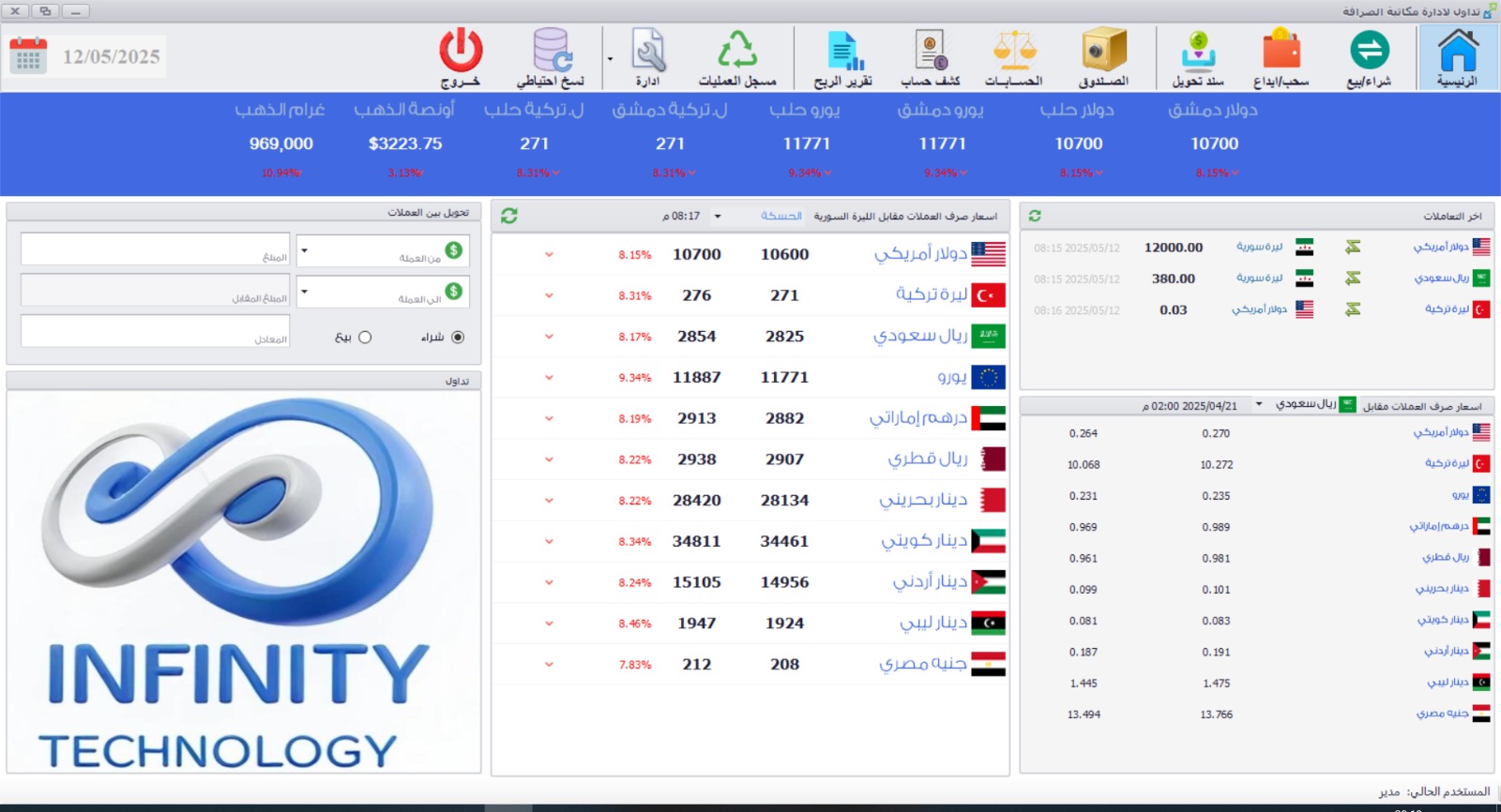The width and height of the screenshot is (1501, 812).
Task: Select دينار بحريني row in Syrian rates
Action: pos(750,501)
